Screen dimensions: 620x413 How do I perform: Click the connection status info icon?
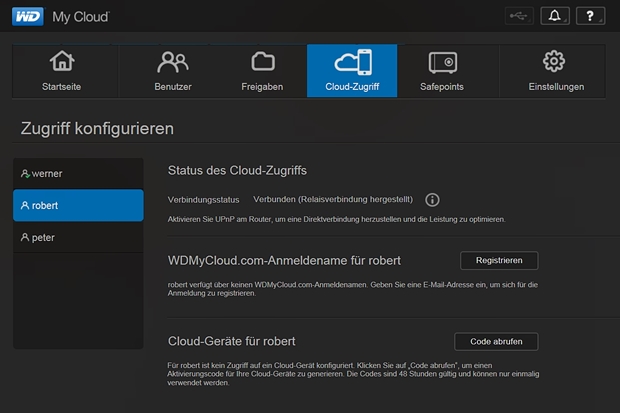[x=432, y=200]
